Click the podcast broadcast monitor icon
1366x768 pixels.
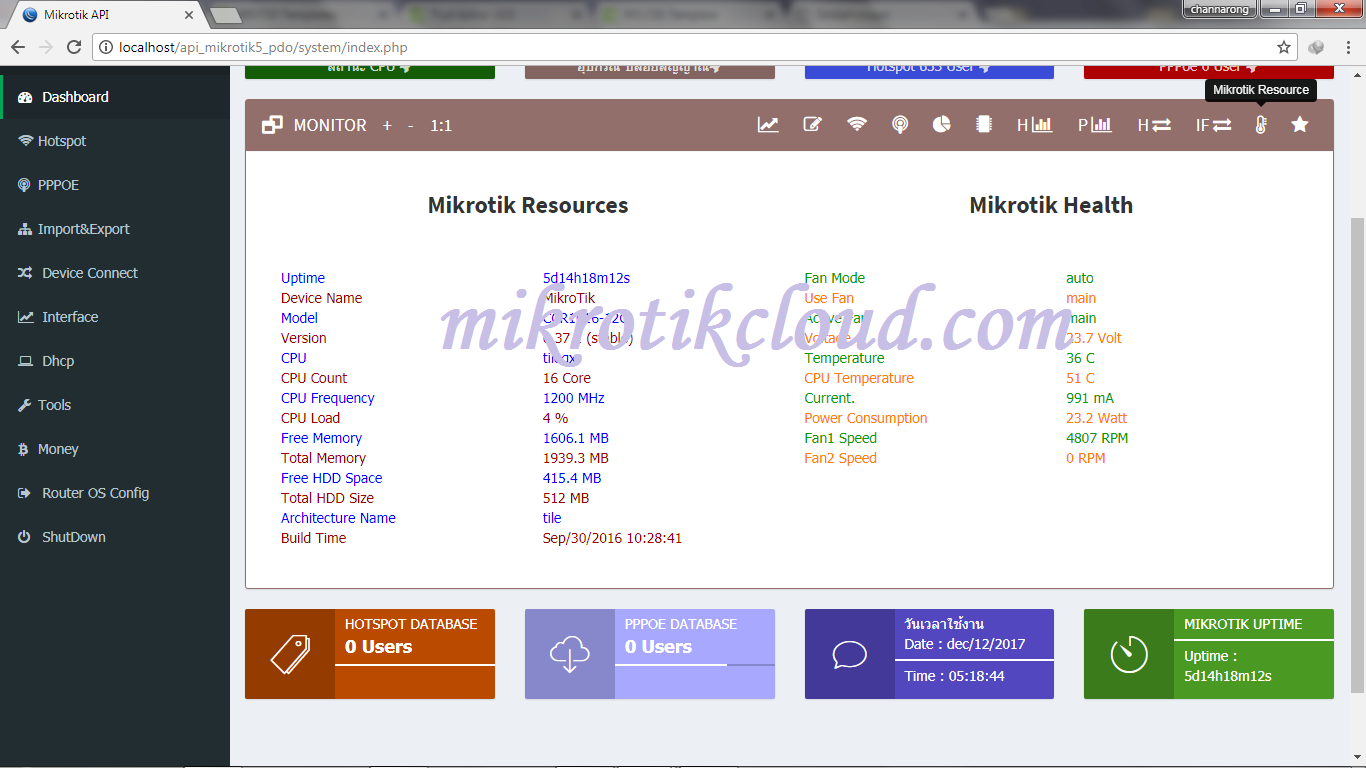(x=900, y=125)
